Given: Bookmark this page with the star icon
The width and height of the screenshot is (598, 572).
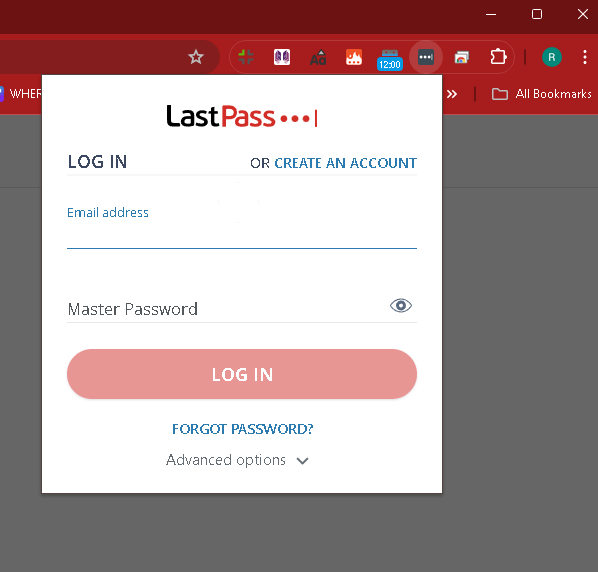Looking at the screenshot, I should [196, 57].
